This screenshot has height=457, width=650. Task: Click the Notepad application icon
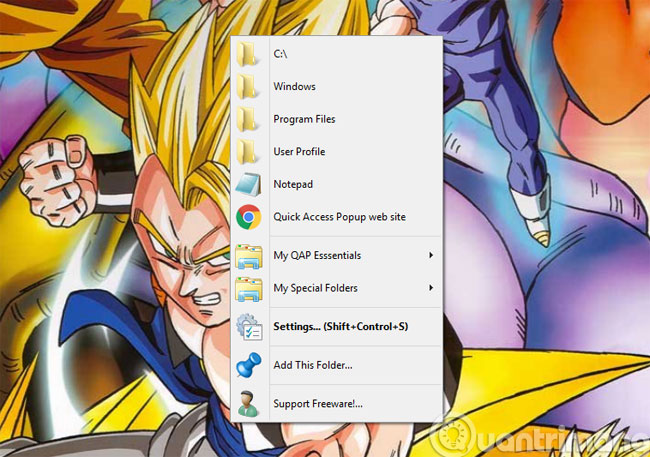tap(248, 184)
